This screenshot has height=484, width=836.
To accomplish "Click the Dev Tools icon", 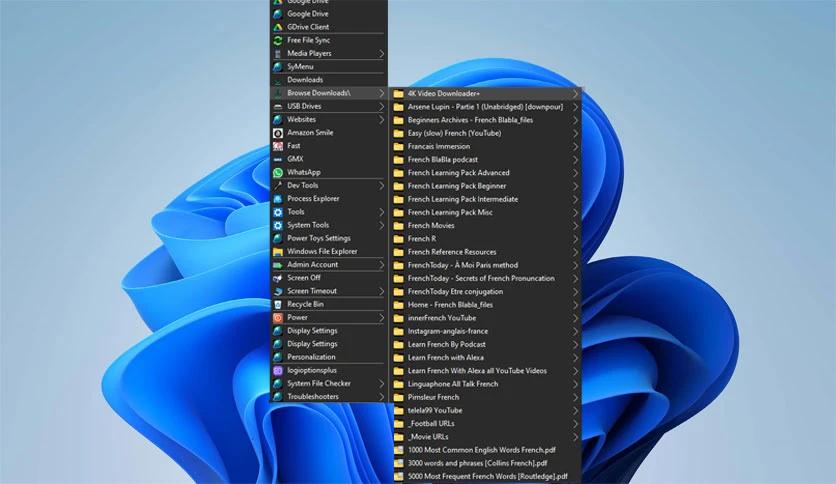I will pos(278,185).
